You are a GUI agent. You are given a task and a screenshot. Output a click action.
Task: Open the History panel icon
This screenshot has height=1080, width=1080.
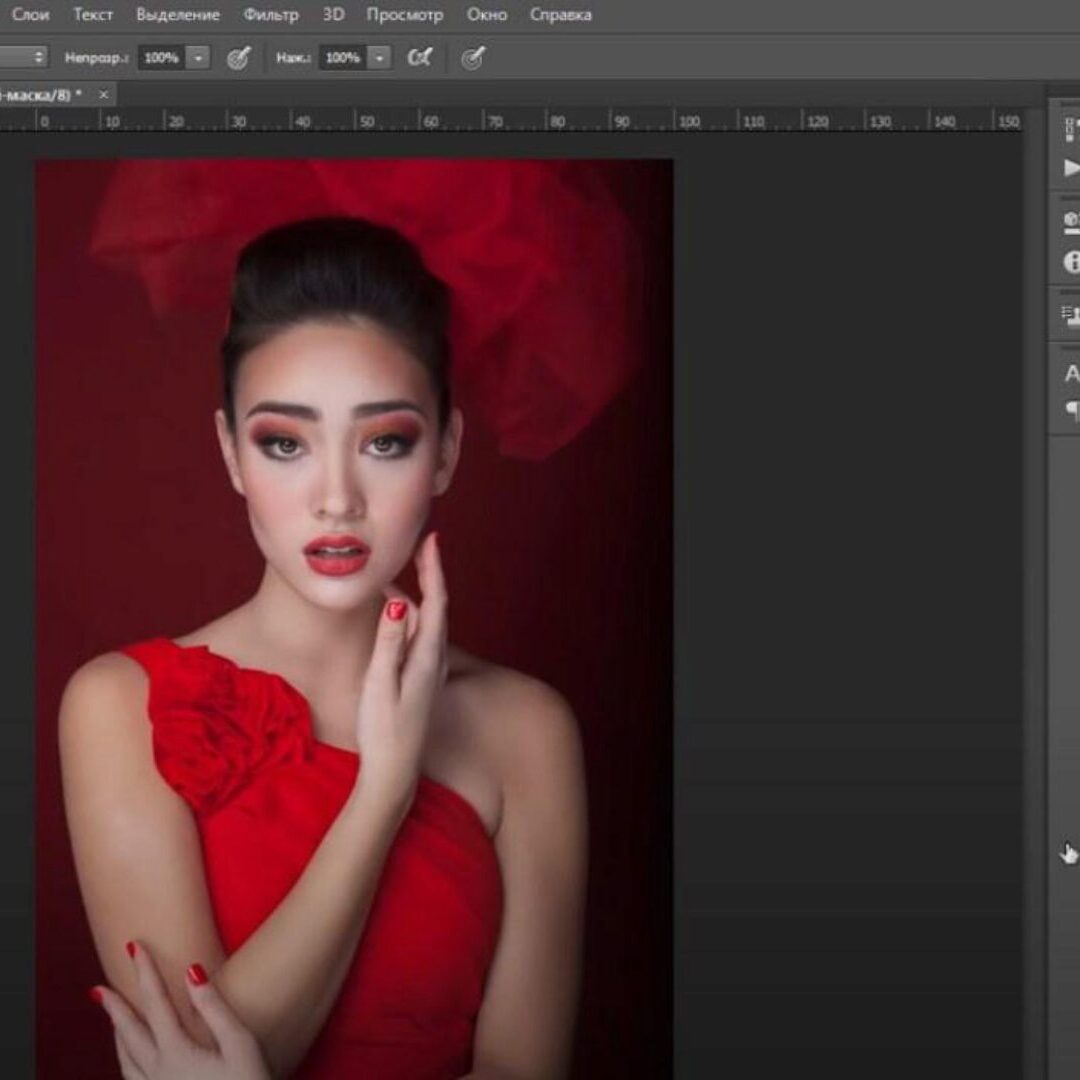1071,129
